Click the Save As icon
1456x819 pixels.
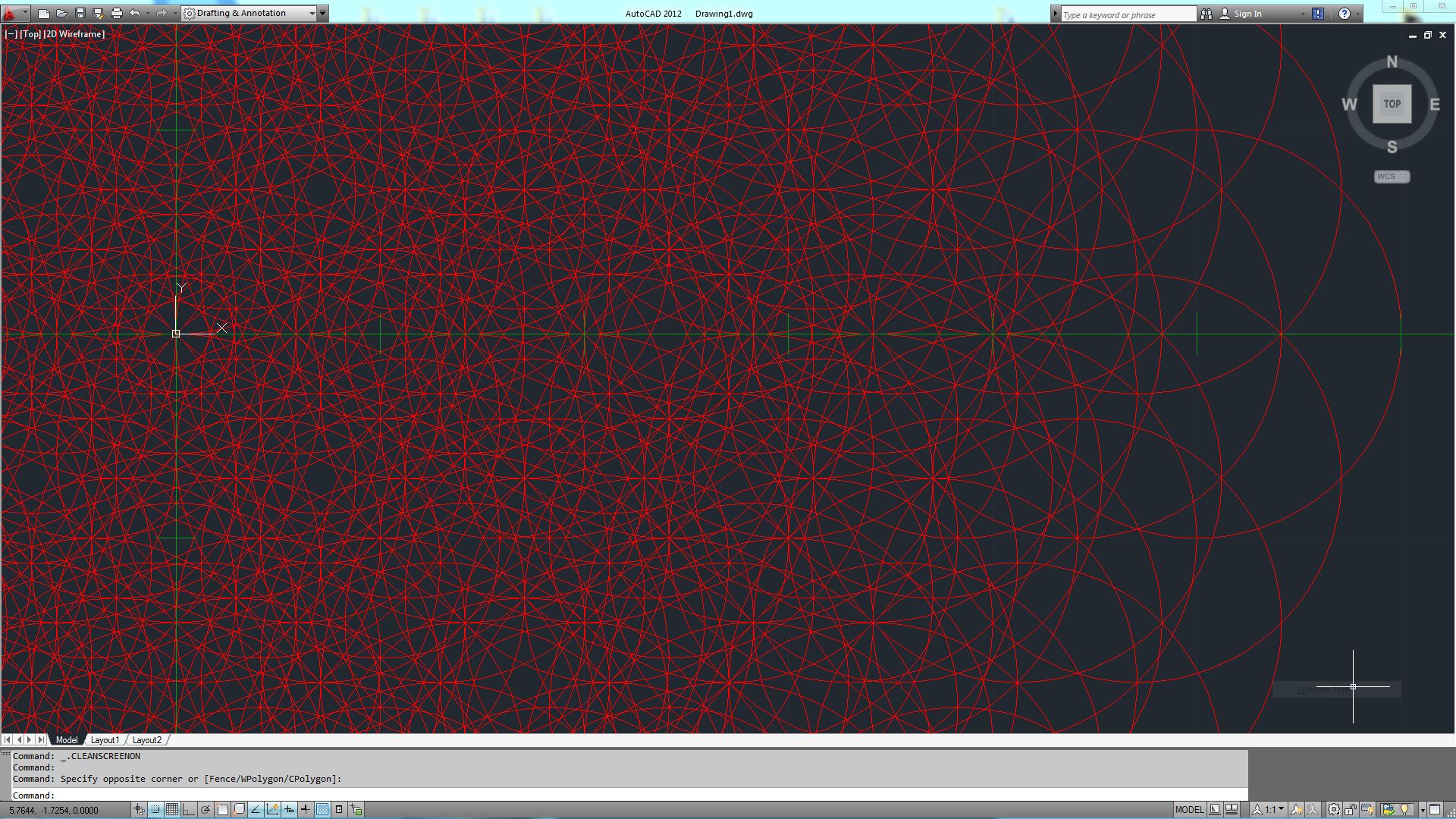(98, 14)
